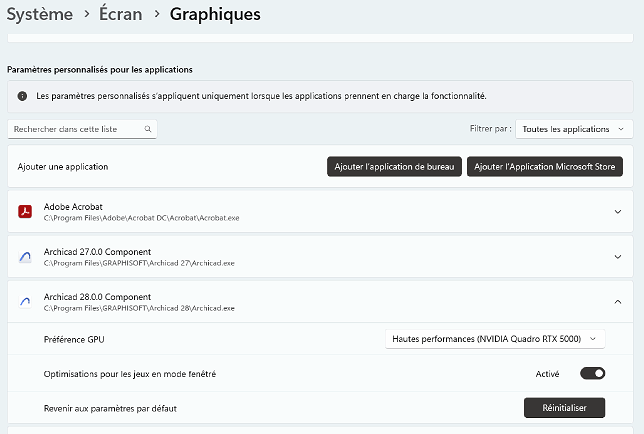This screenshot has width=644, height=434.
Task: Open the Préférence GPU dropdown
Action: tap(495, 339)
